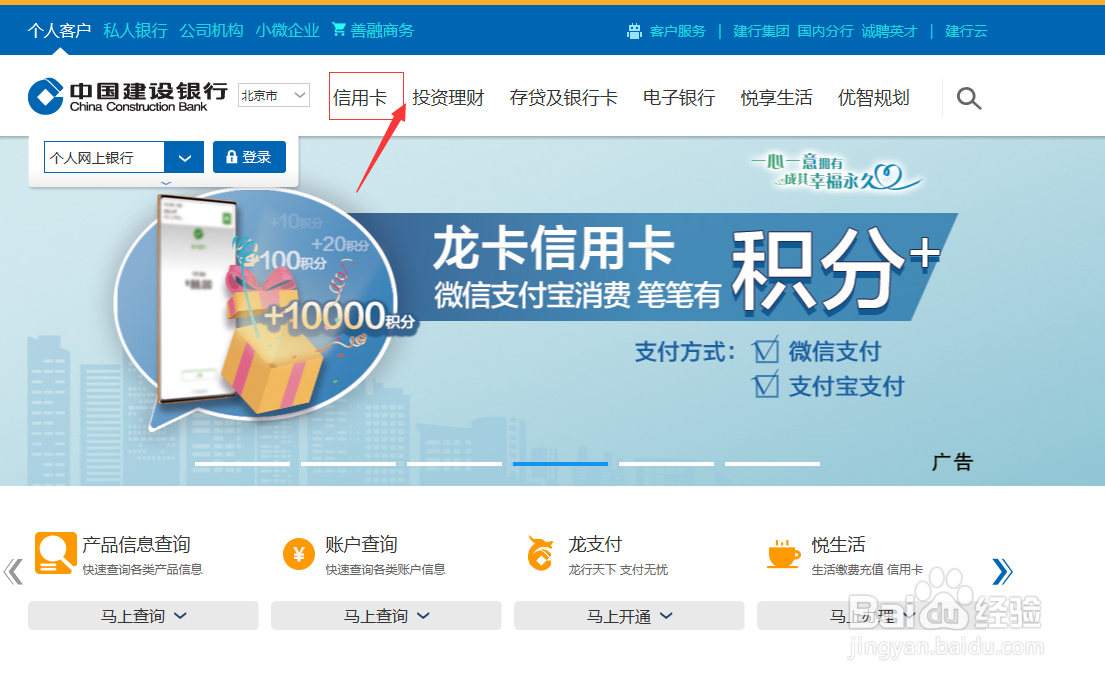Switch to 小微企业 tab
Viewport: 1105px width, 685px height.
288,30
